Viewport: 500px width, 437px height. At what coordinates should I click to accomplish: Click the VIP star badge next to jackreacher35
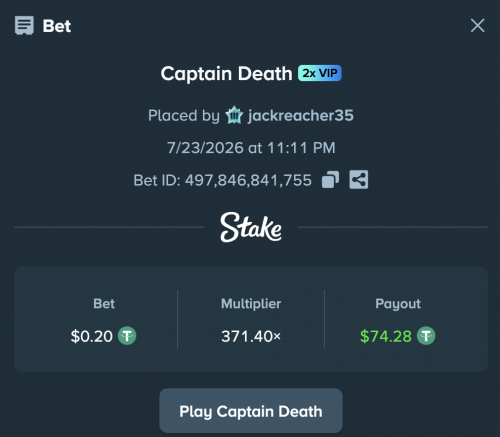234,115
